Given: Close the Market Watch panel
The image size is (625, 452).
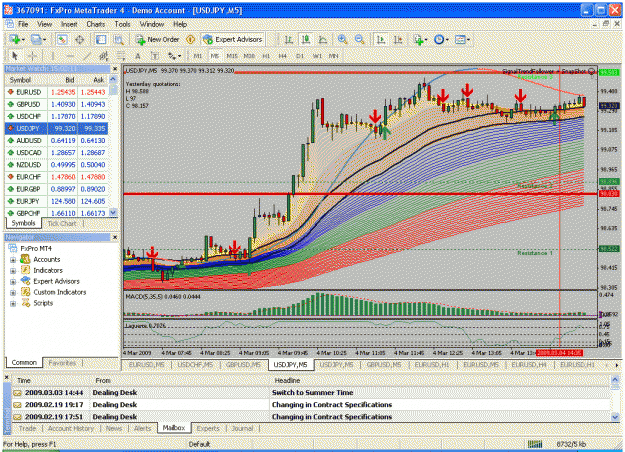Looking at the screenshot, I should [115, 69].
